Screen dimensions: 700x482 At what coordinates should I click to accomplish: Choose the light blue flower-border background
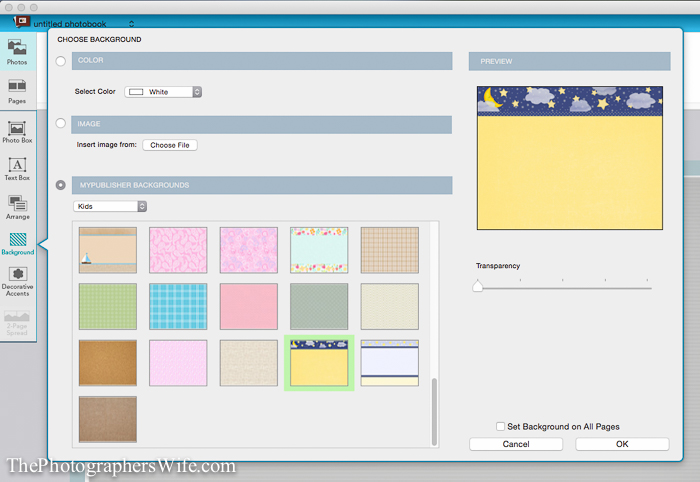pos(319,250)
